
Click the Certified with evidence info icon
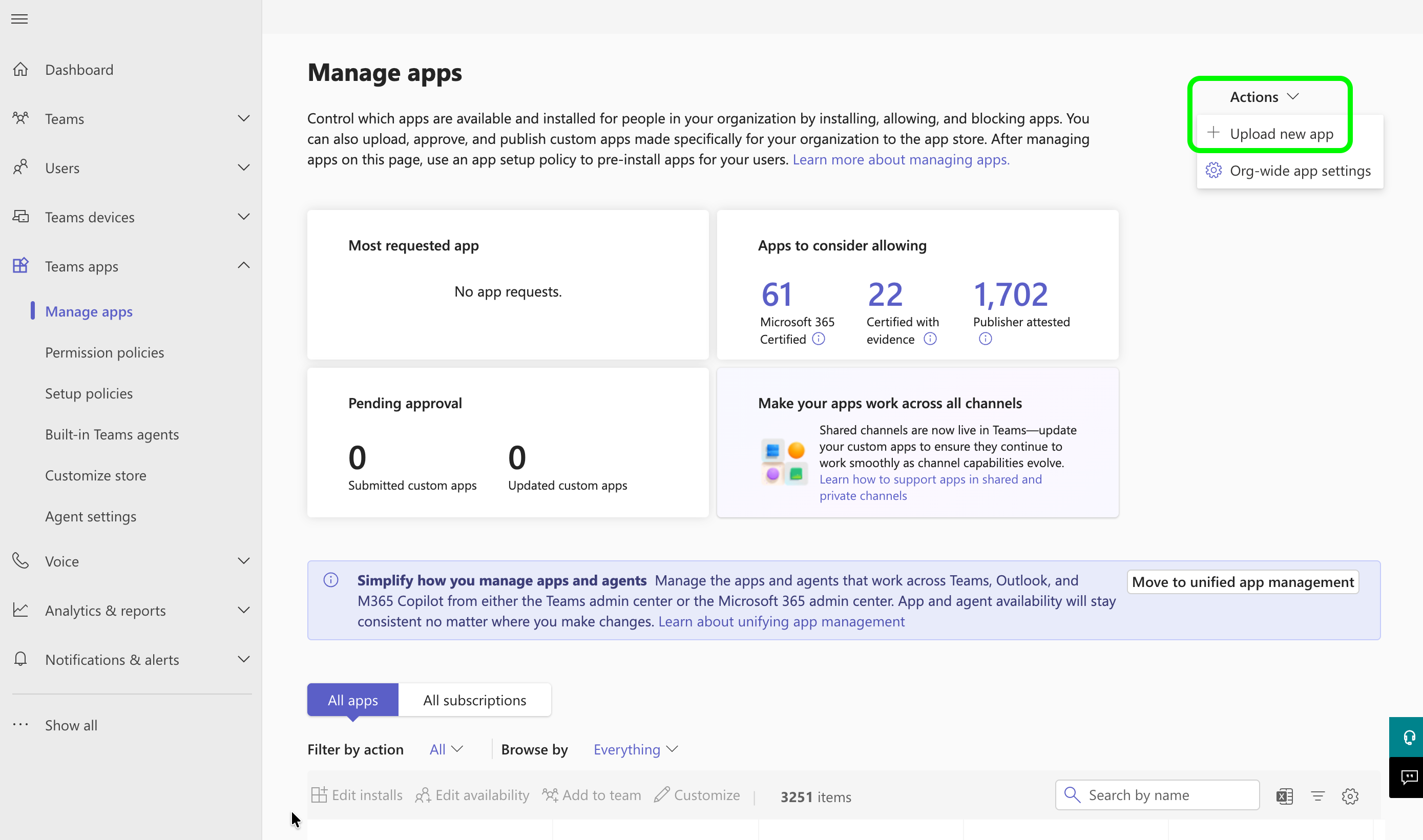point(930,339)
